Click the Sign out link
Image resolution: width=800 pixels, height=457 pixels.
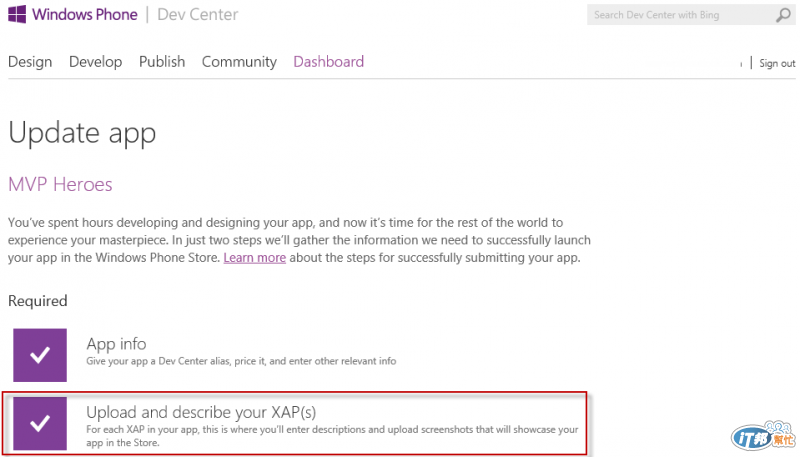tap(777, 63)
